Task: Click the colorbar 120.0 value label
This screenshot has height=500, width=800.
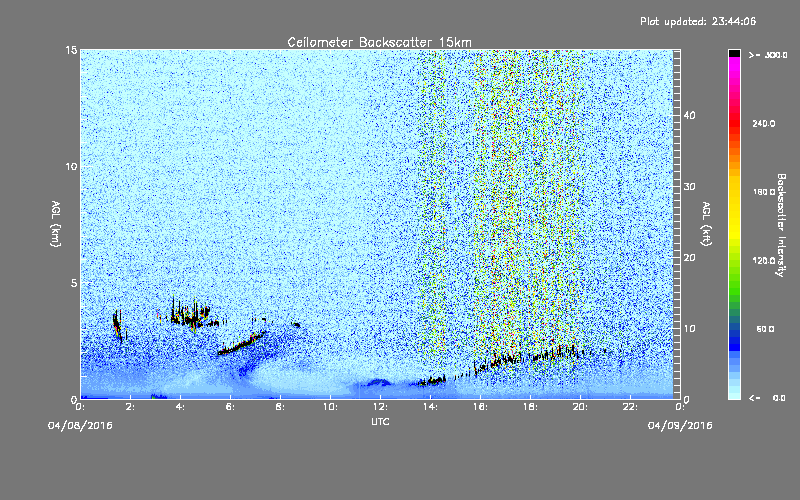Action: pyautogui.click(x=764, y=261)
